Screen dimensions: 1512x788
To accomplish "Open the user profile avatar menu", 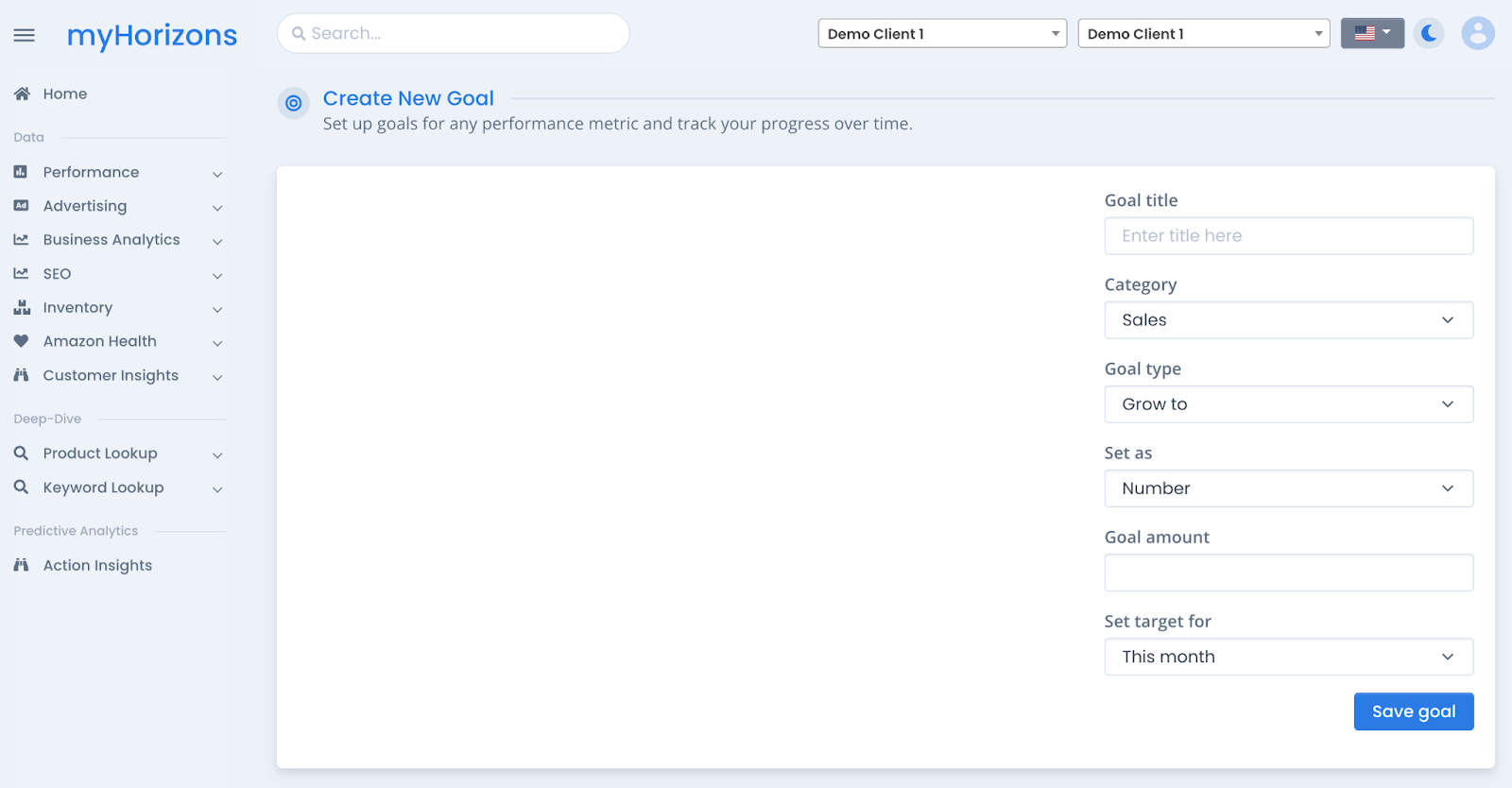I will [x=1478, y=33].
